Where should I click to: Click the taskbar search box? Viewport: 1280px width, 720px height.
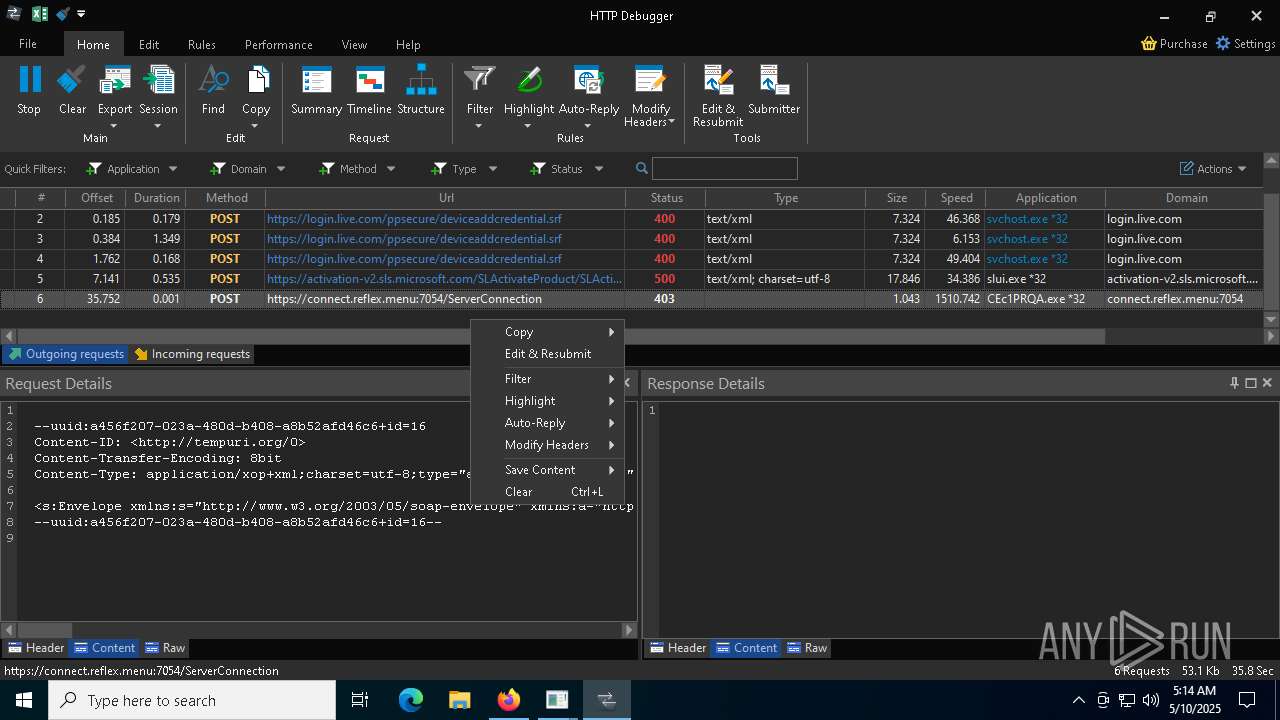point(192,700)
